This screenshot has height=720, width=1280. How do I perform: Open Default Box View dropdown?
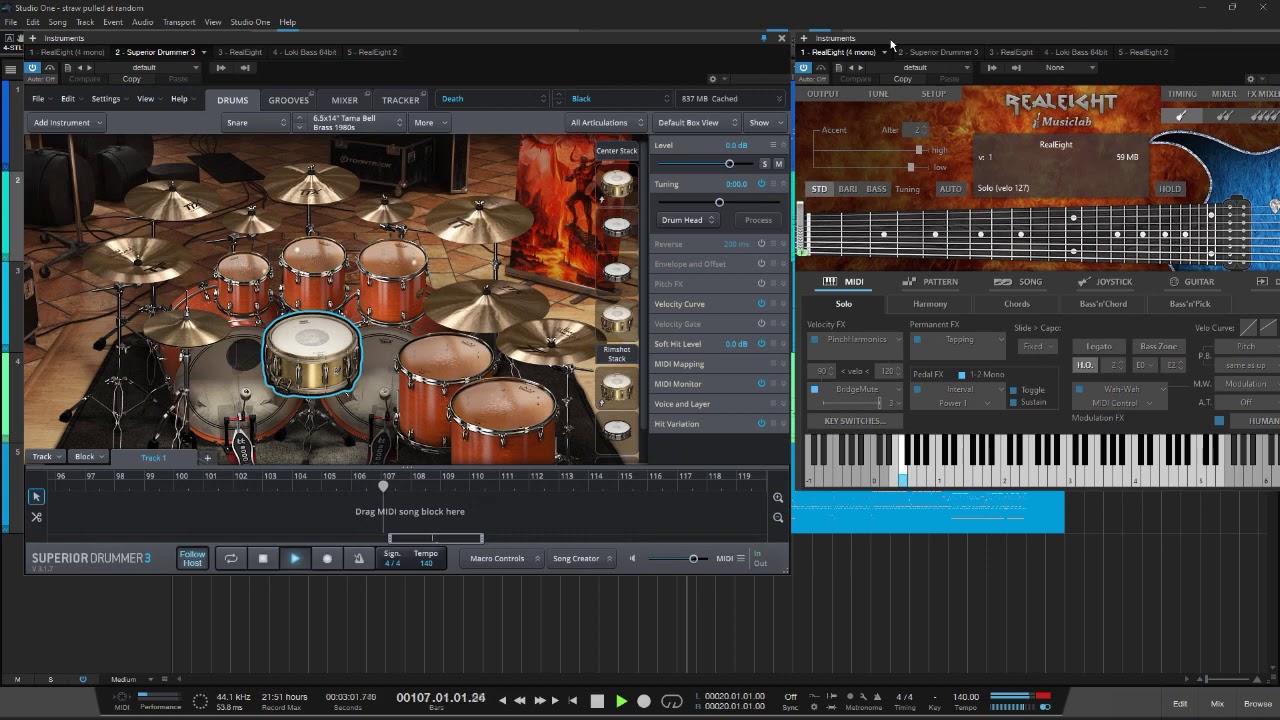(x=696, y=123)
